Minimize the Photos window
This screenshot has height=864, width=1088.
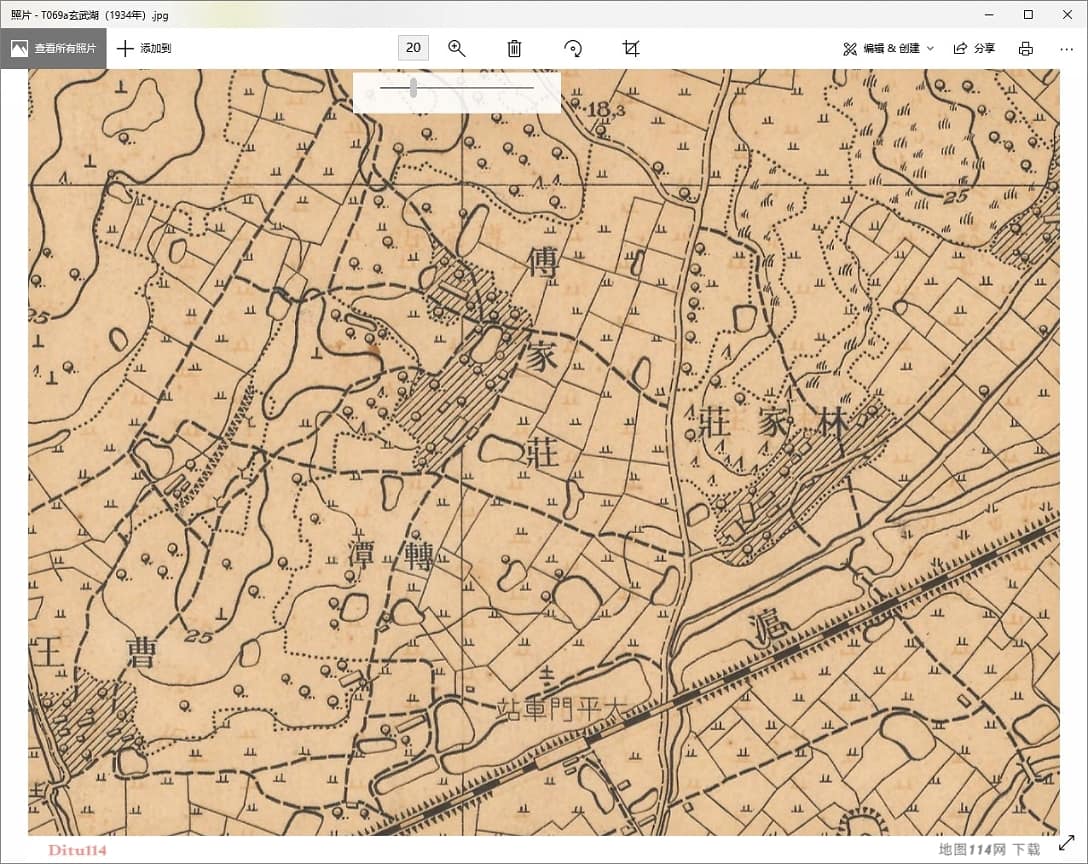point(988,14)
